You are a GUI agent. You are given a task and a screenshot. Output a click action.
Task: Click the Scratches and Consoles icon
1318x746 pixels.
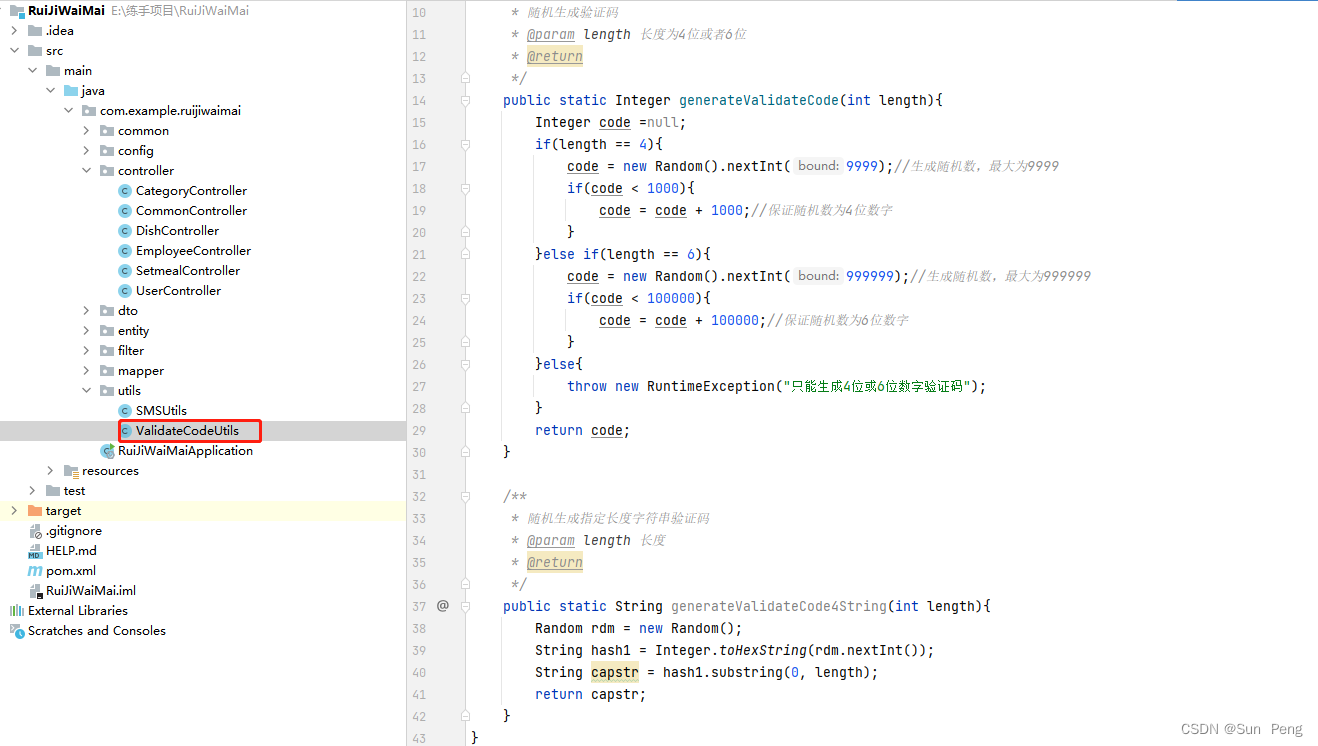coord(17,631)
